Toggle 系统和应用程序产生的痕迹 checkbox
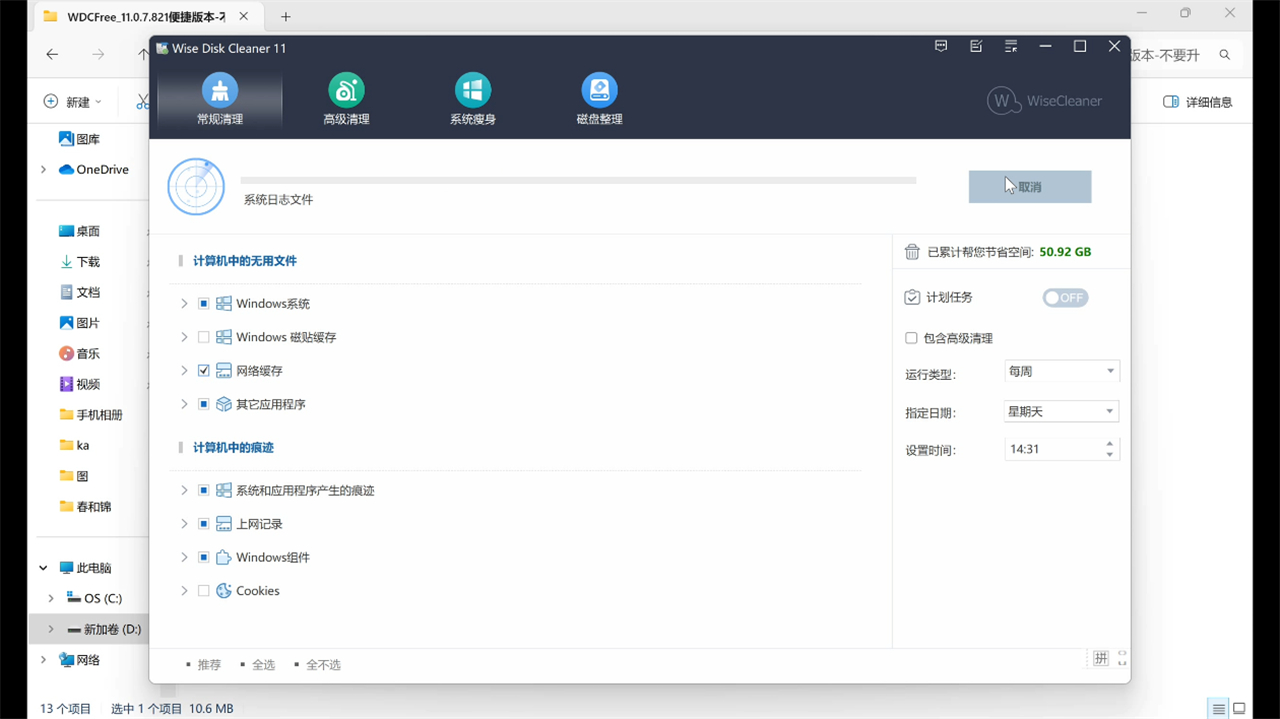The image size is (1280, 719). pos(204,491)
